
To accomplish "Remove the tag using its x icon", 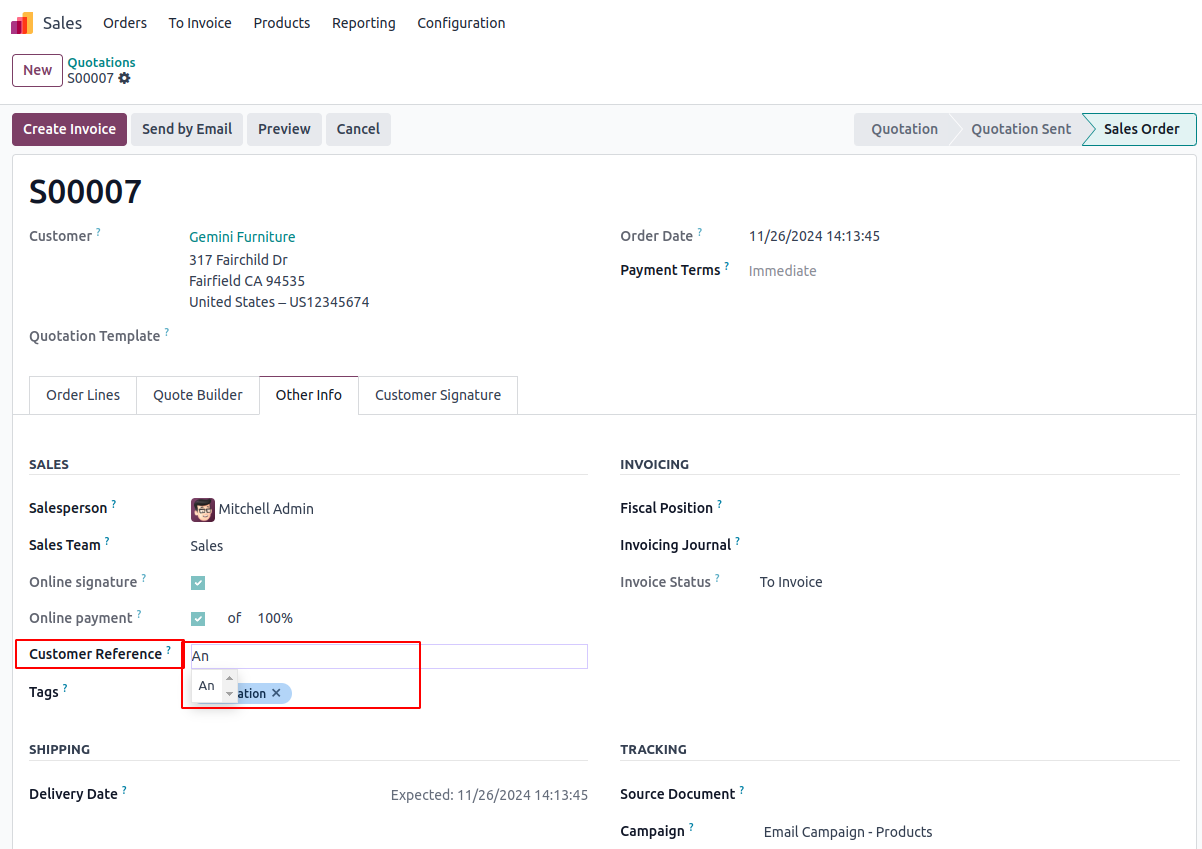I will (277, 693).
